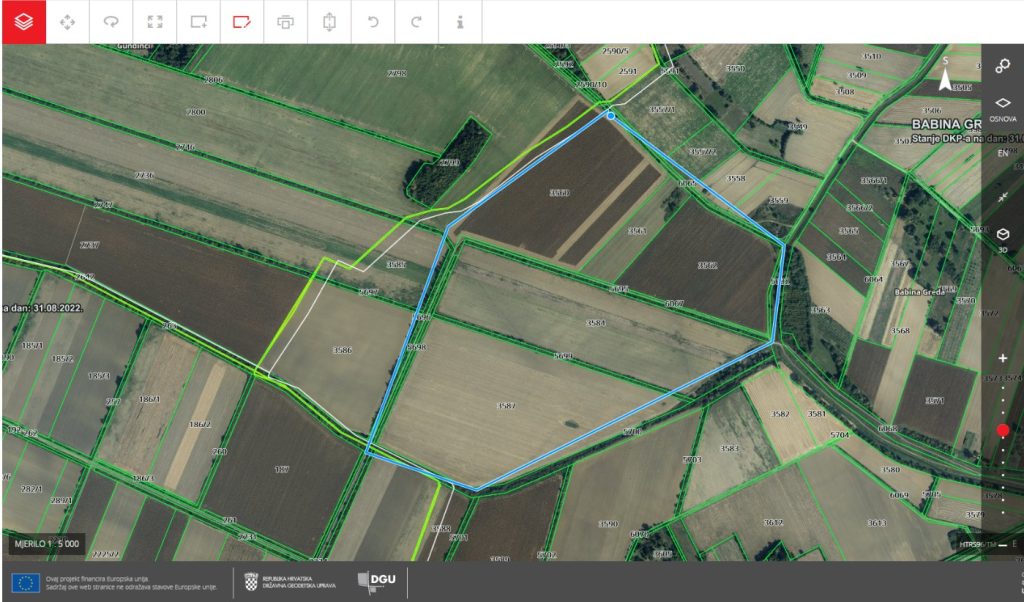Click the vertical measure tool icon
This screenshot has width=1024, height=602.
[329, 21]
